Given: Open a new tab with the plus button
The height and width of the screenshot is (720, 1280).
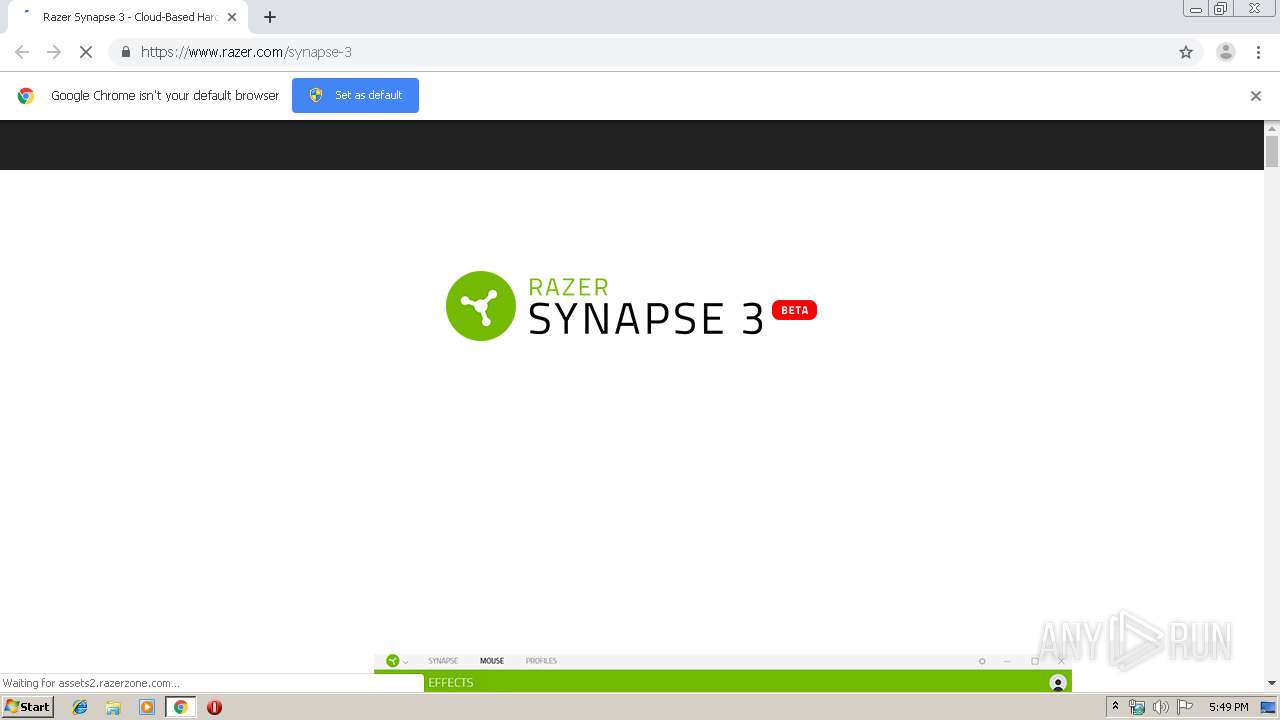Looking at the screenshot, I should (x=270, y=17).
